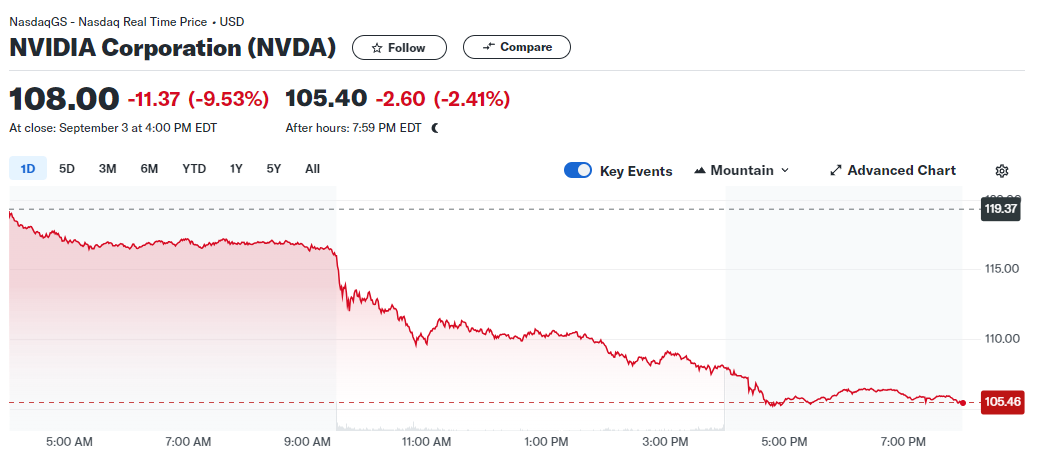This screenshot has height=473, width=1043.
Task: Show the 5Y price history
Action: pyautogui.click(x=274, y=169)
